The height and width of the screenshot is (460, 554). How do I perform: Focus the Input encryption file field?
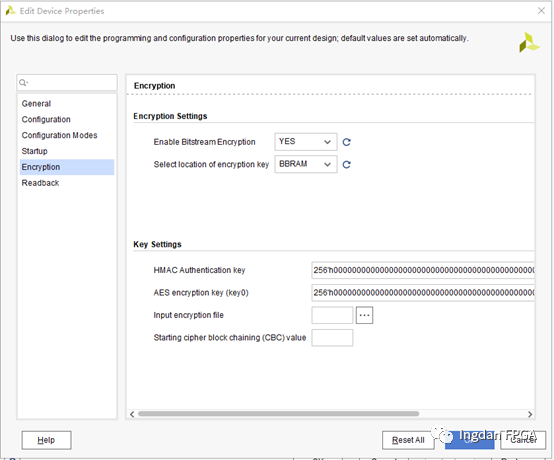(x=332, y=315)
